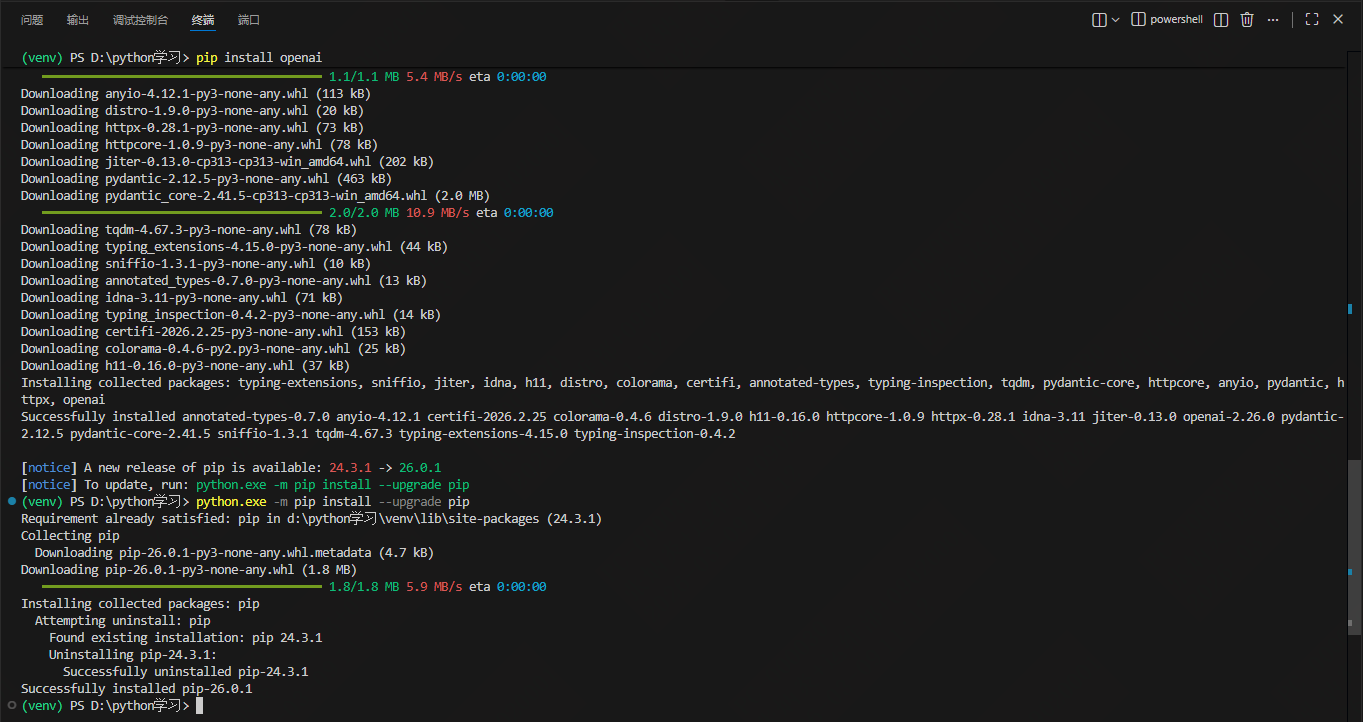This screenshot has height=722, width=1363.
Task: Click 'Downloading typing_inspection-0.4.2' line
Action: (231, 315)
